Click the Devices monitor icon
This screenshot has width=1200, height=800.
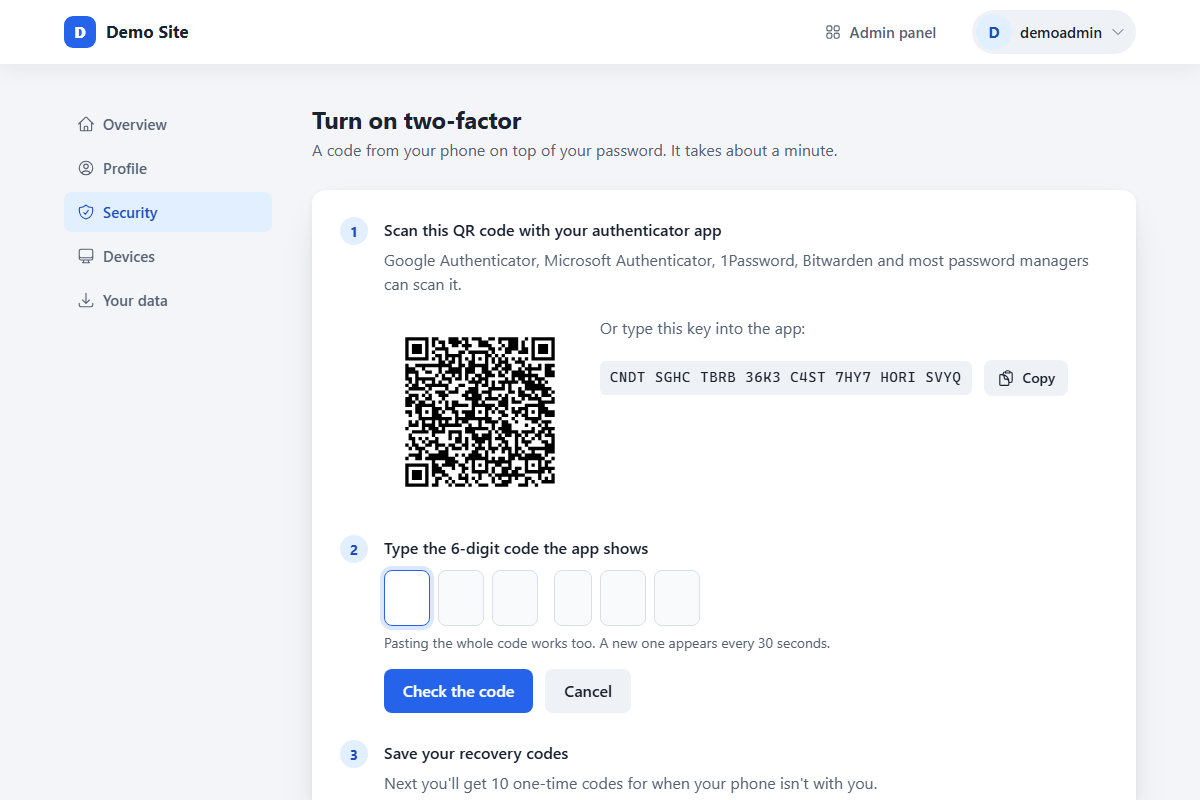pos(86,257)
